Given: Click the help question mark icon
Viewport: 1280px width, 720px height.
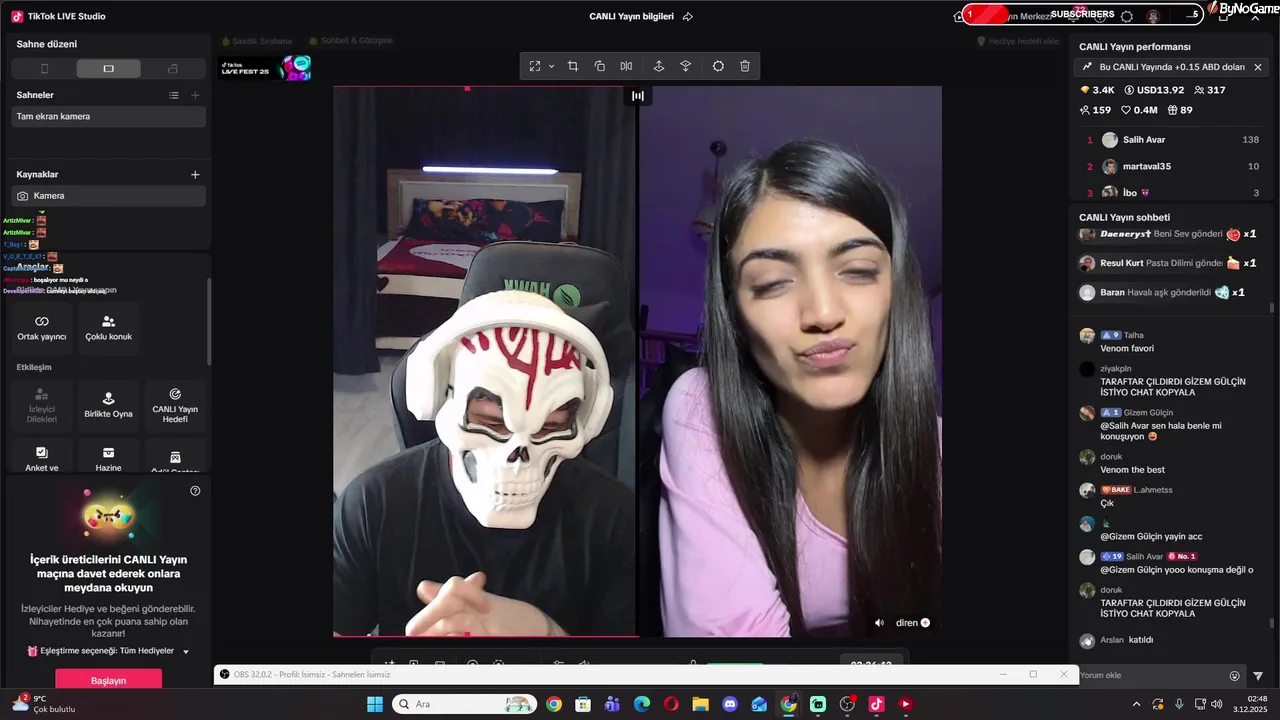Looking at the screenshot, I should 195,491.
